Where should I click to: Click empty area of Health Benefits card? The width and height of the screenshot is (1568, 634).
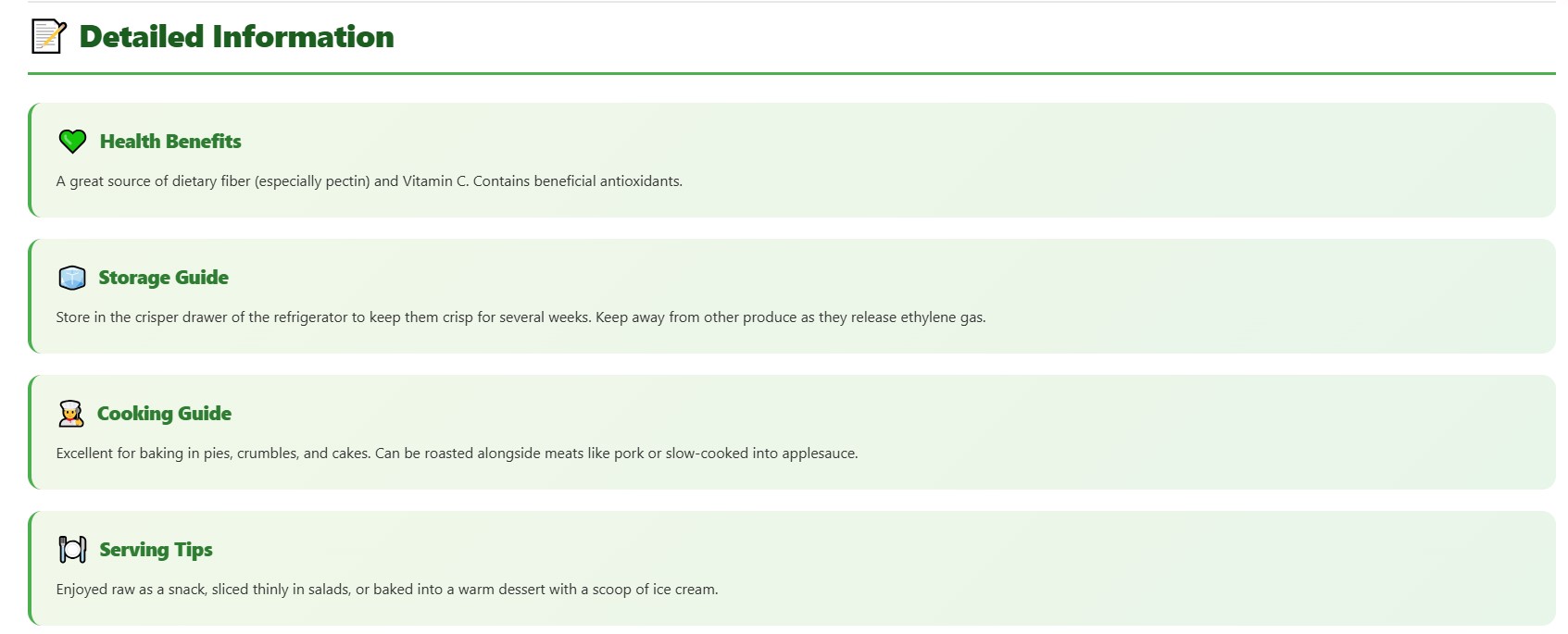pyautogui.click(x=1111, y=148)
